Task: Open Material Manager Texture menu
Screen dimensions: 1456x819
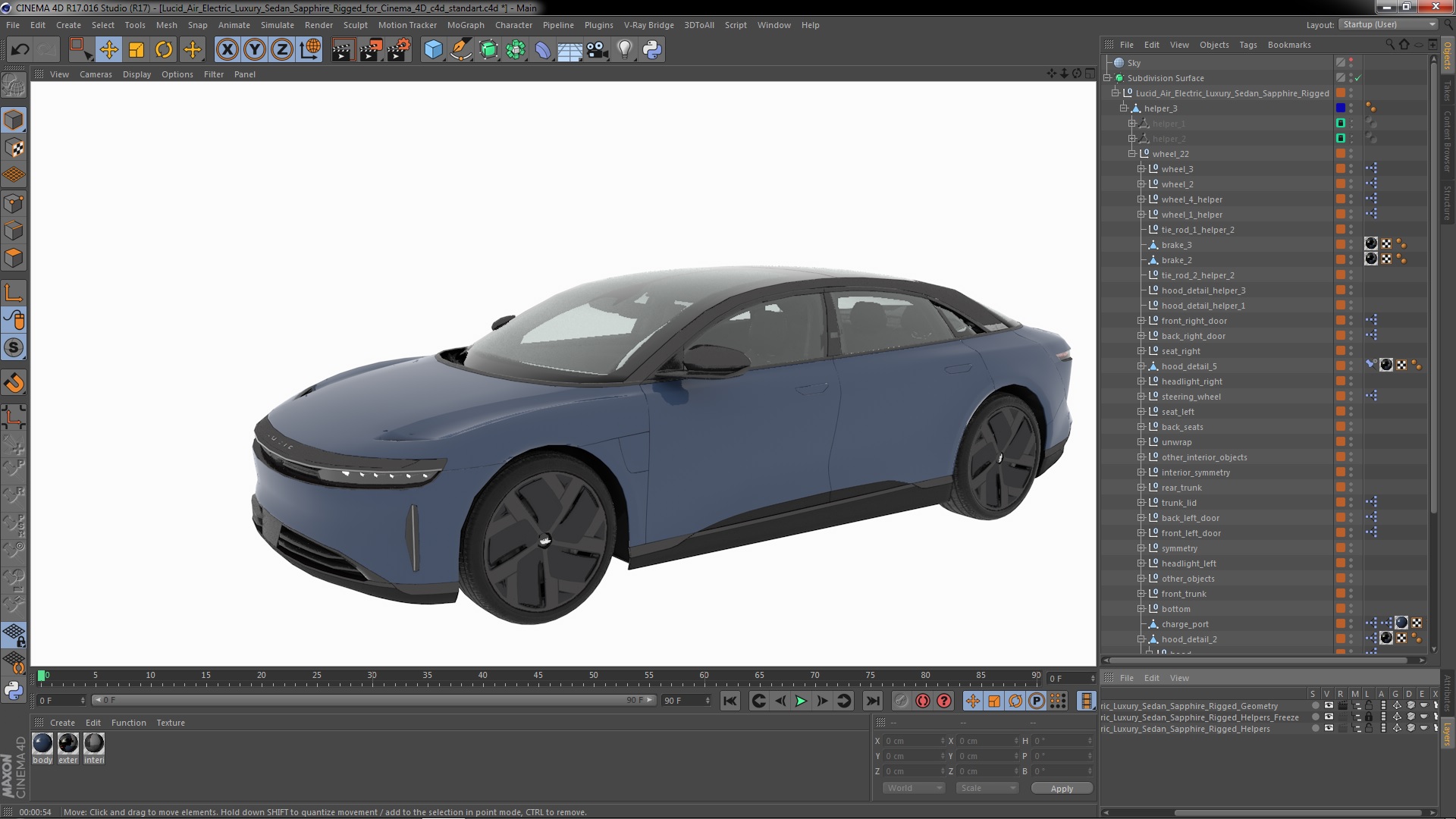Action: point(171,723)
